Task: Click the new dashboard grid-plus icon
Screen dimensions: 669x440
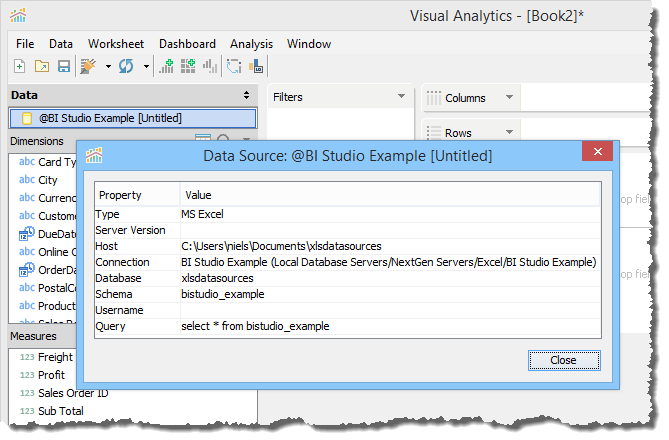Action: [x=188, y=67]
